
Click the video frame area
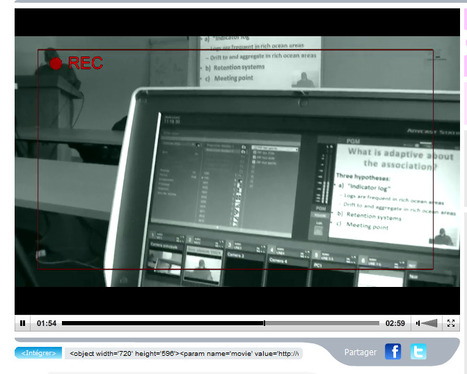(237, 161)
